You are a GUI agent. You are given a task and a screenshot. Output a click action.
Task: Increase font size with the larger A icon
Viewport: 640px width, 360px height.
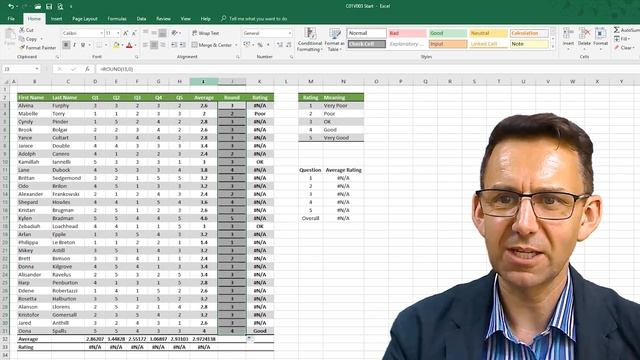126,33
